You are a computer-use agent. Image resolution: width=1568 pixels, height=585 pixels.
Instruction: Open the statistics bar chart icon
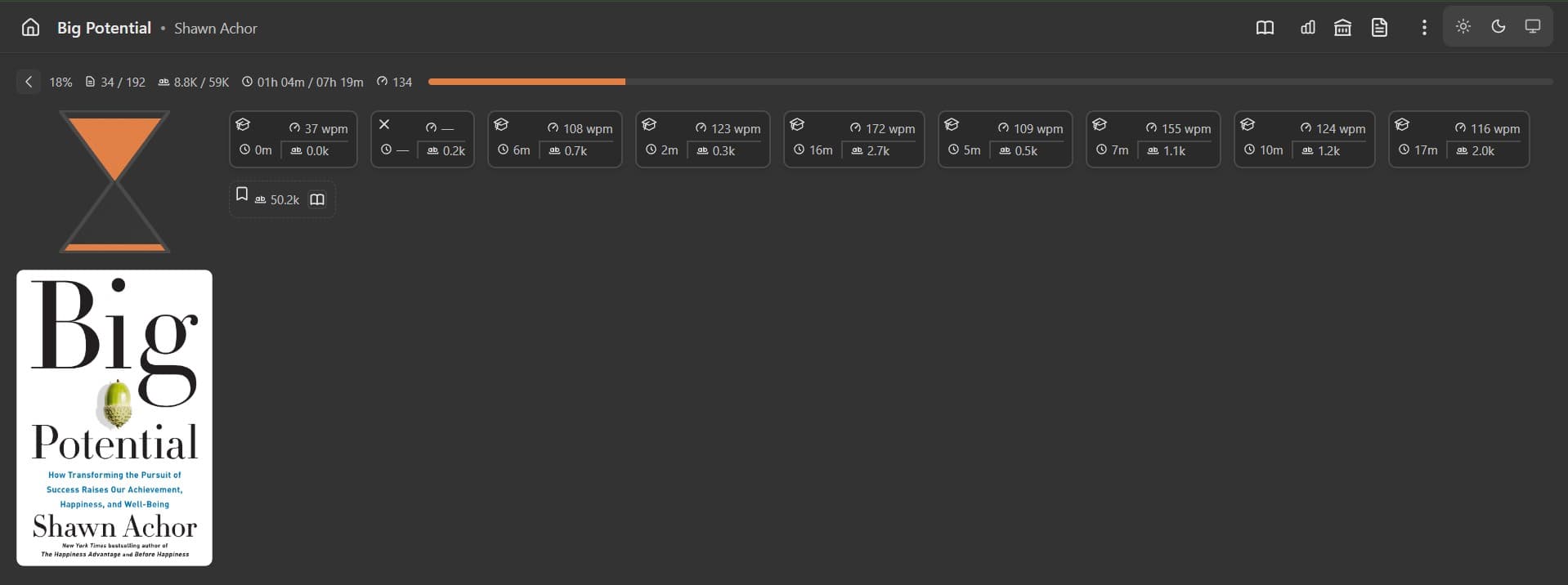[1308, 28]
